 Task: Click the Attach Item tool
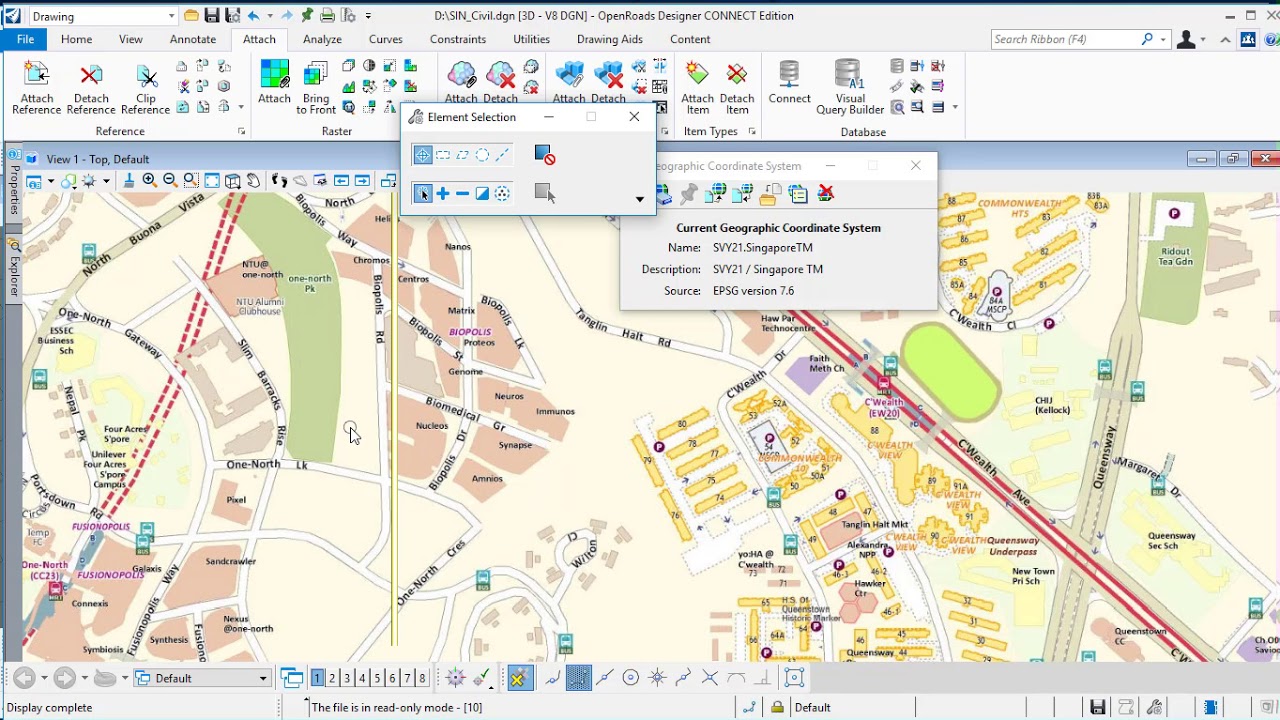click(697, 87)
